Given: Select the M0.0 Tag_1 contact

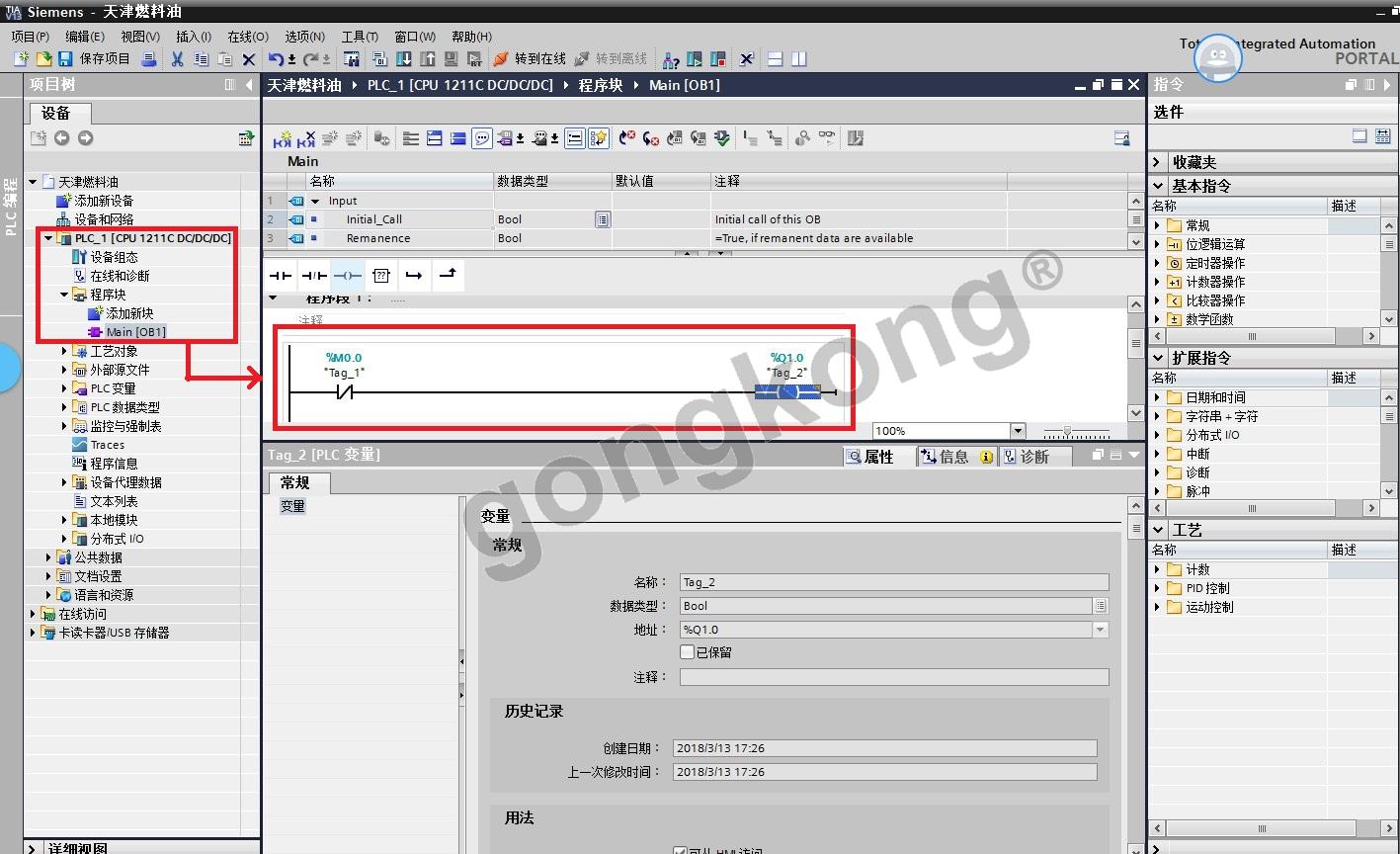Looking at the screenshot, I should 344,392.
